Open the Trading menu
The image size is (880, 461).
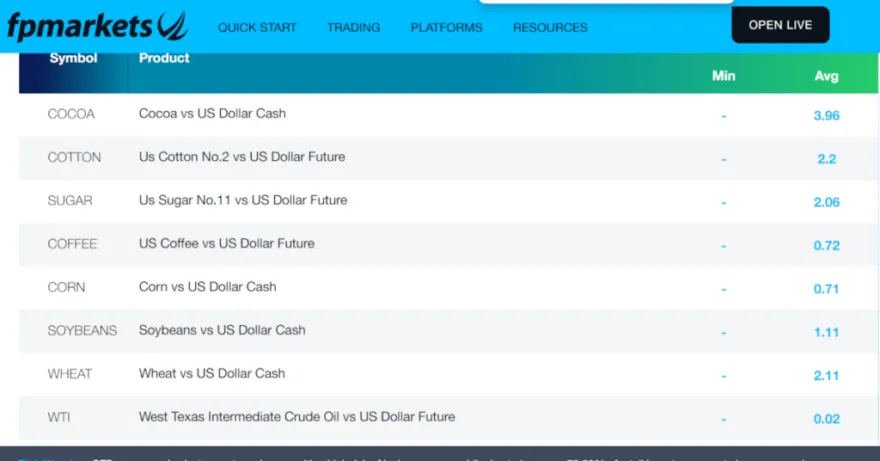[353, 27]
